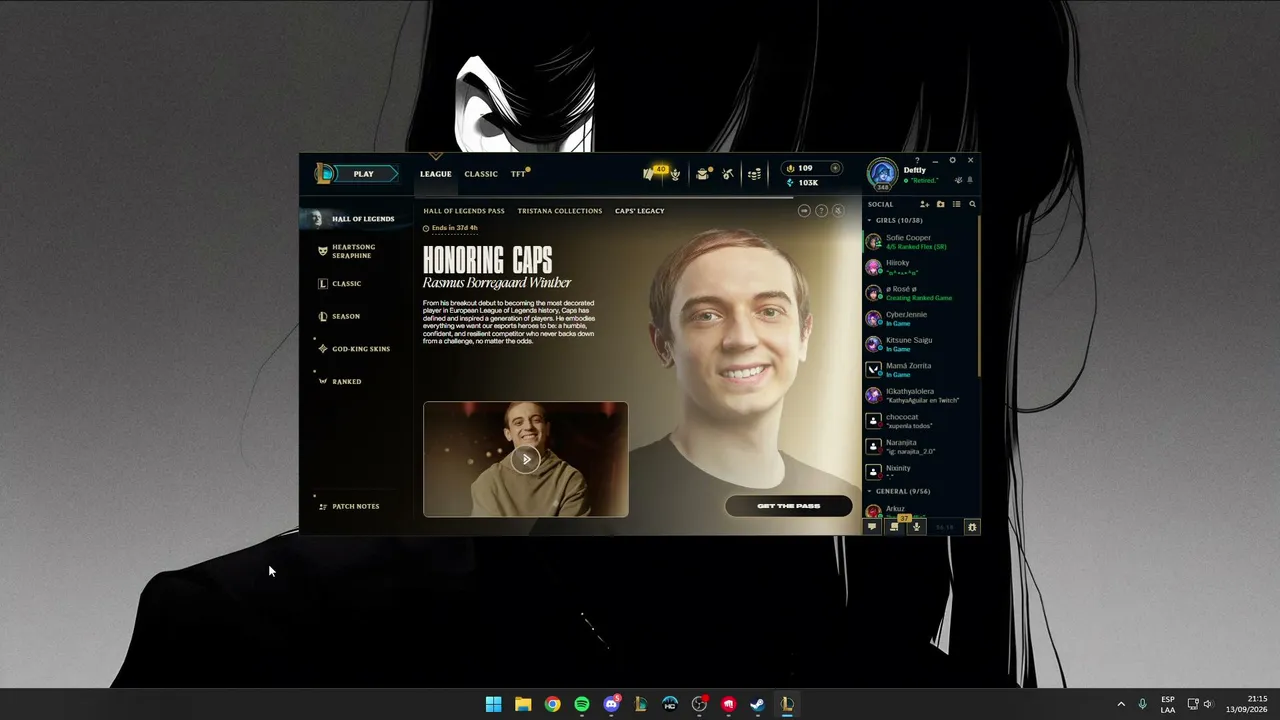Open Discord from the taskbar

coord(611,704)
